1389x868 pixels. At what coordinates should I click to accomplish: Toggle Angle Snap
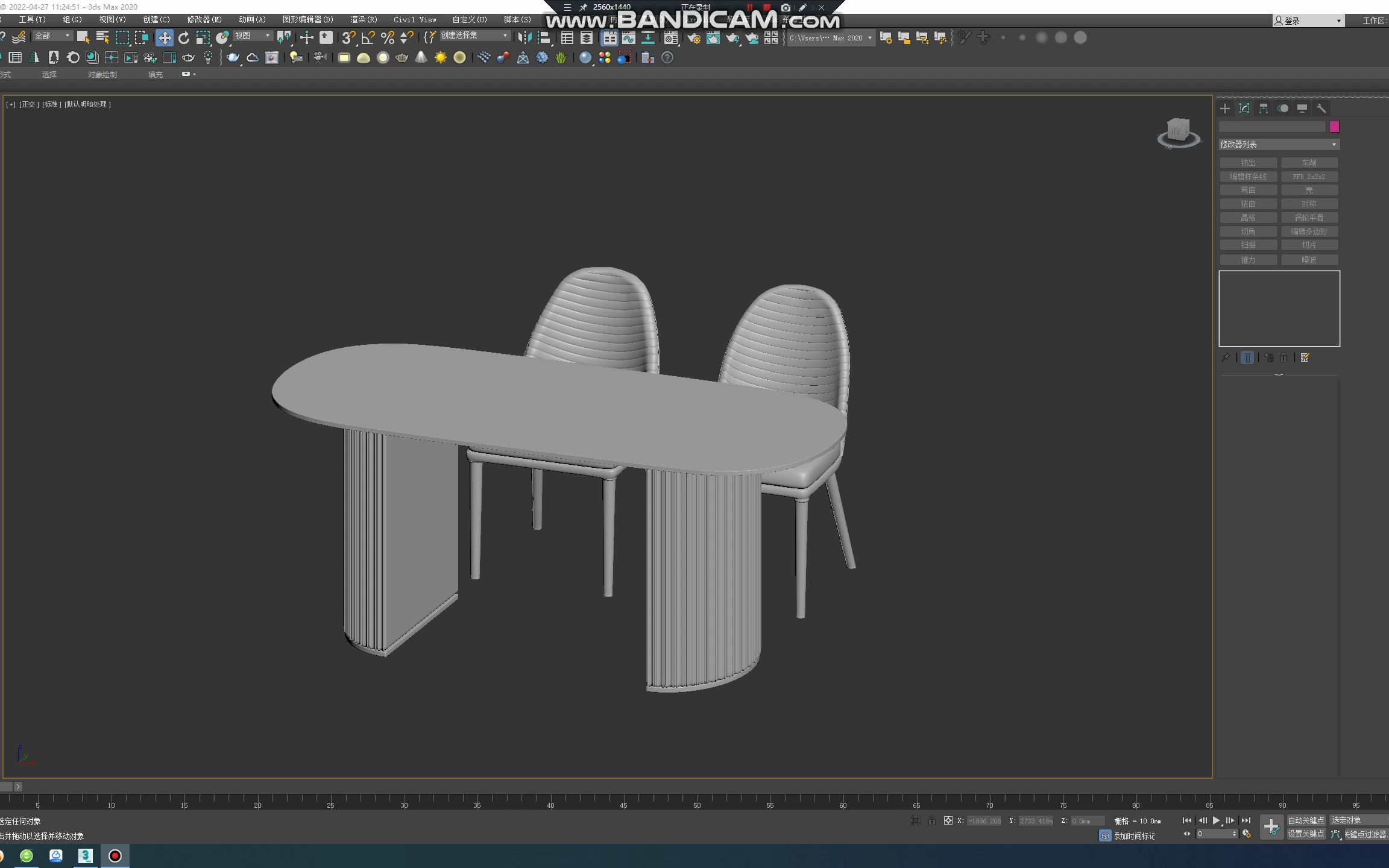coord(368,37)
